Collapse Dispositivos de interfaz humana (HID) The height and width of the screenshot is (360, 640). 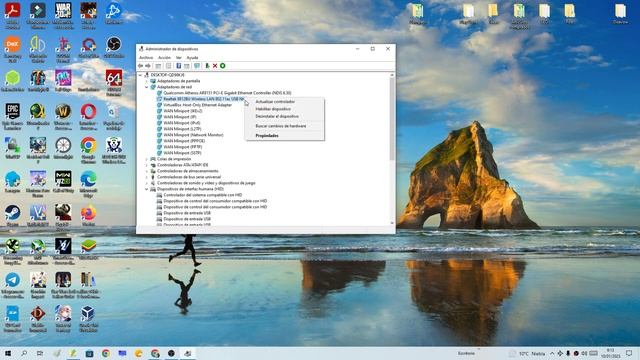(x=147, y=189)
